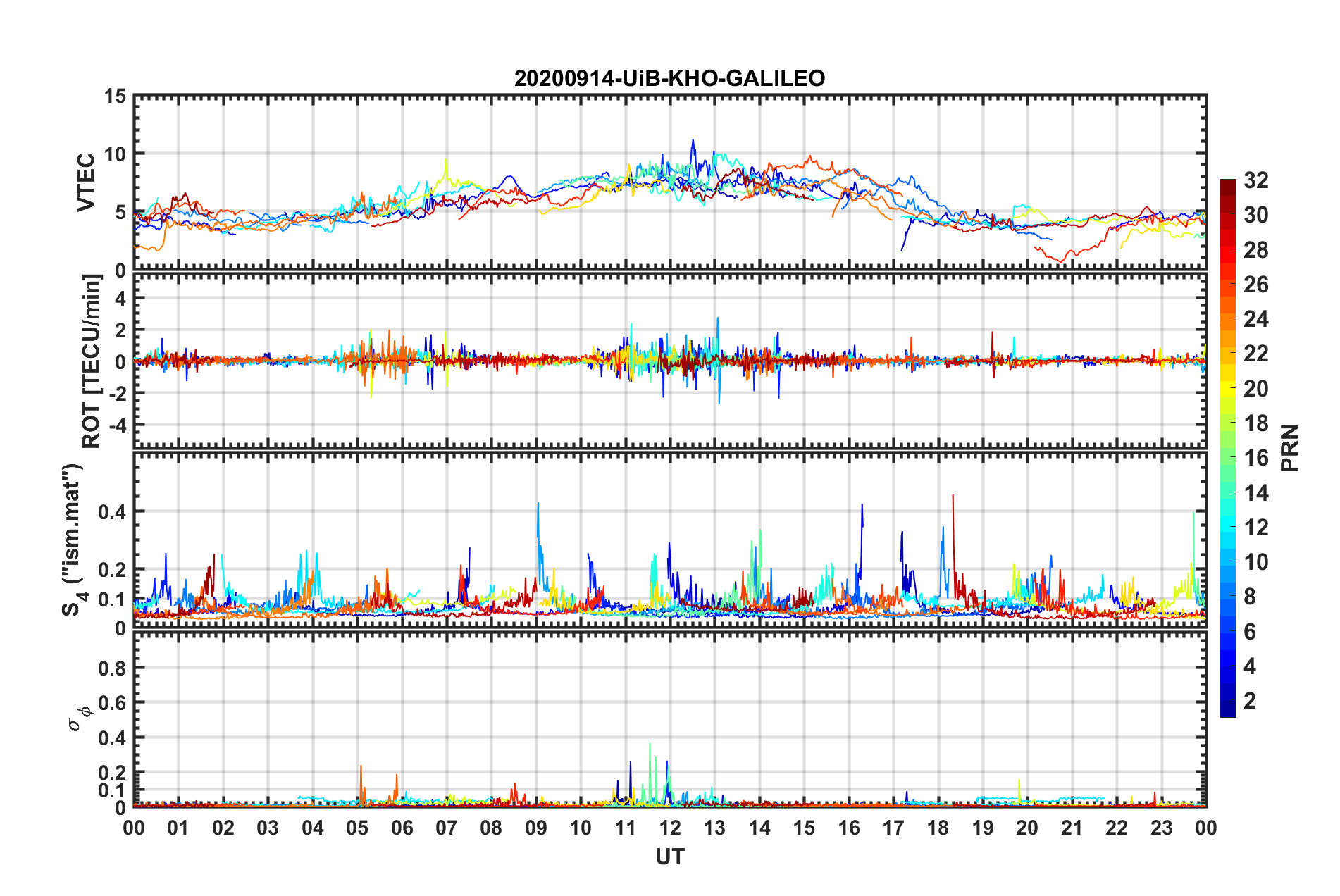
Task: Click VTEC axis tick value 10
Action: [x=114, y=154]
